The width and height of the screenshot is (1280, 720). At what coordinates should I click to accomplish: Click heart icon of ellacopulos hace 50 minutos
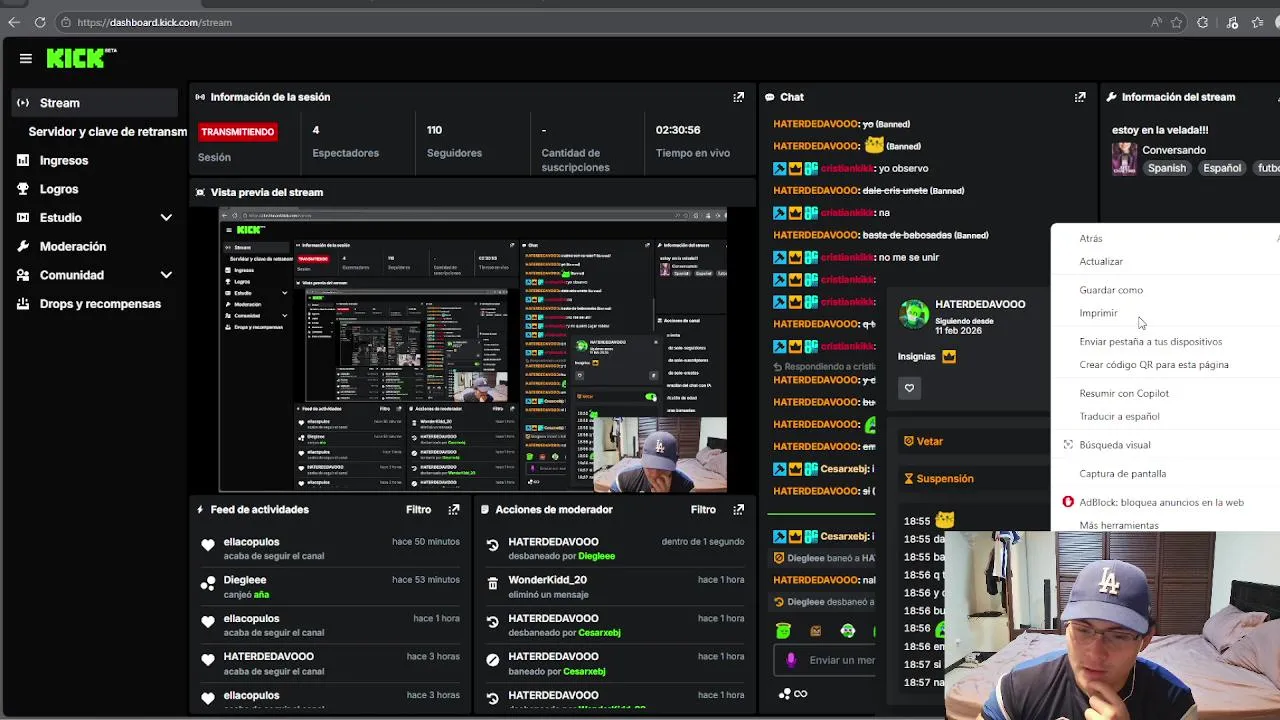(x=207, y=546)
